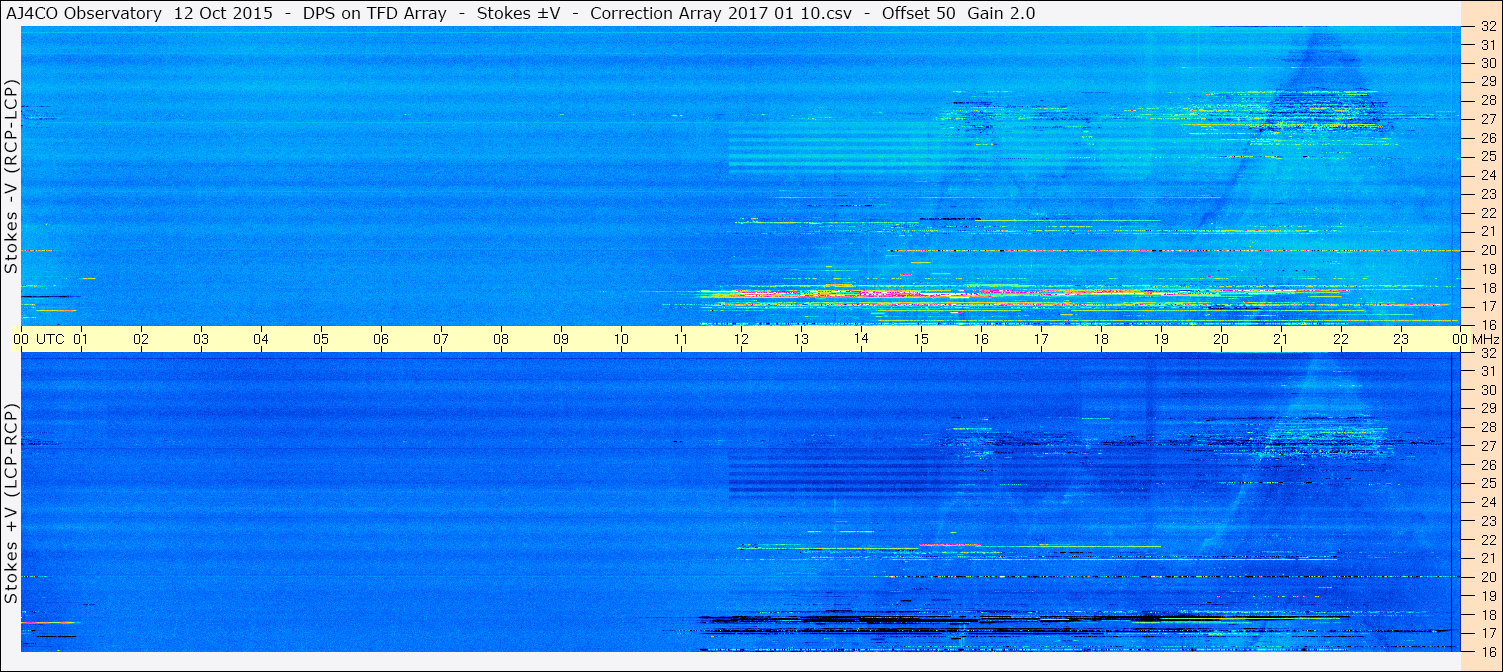Select the 02 hour marker on time axis

[141, 339]
